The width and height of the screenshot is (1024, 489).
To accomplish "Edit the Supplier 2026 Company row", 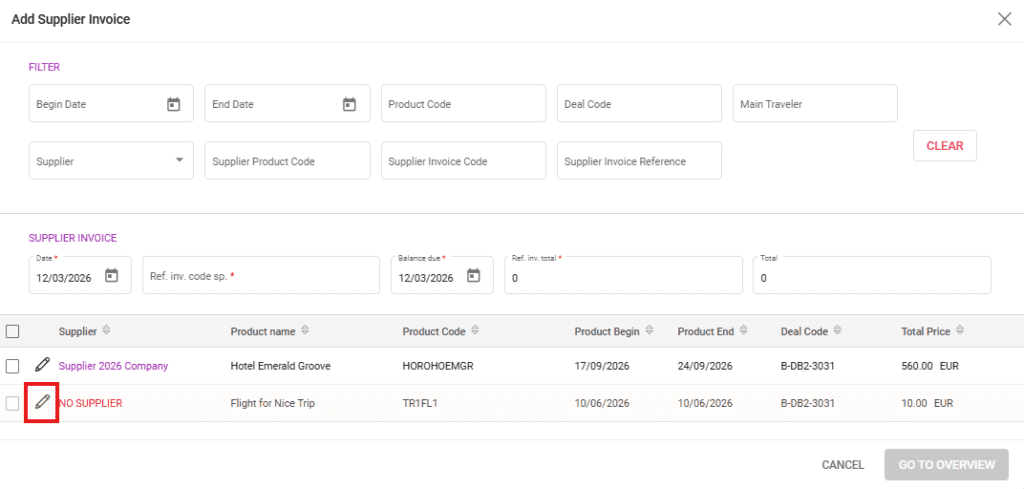I will coord(42,365).
